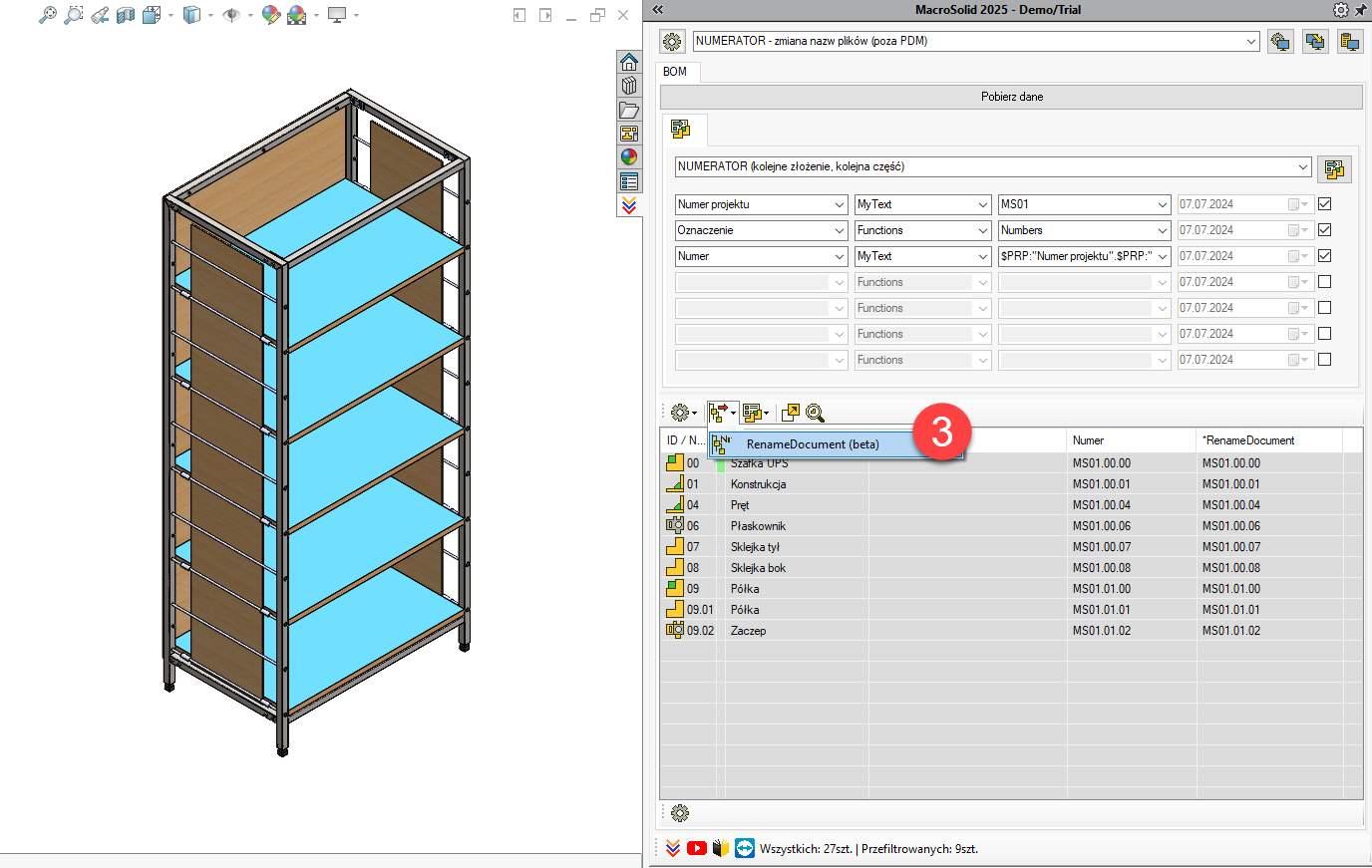The width and height of the screenshot is (1372, 868).
Task: Open the MS01 value dropdown
Action: pos(1163,204)
